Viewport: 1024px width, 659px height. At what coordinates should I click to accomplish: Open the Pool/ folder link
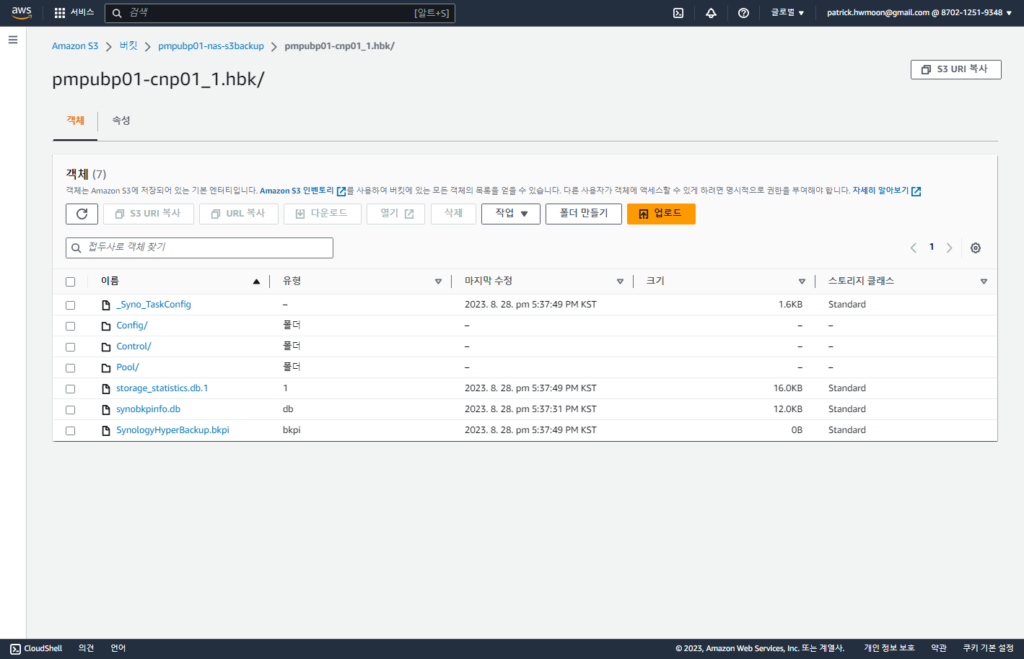(127, 368)
